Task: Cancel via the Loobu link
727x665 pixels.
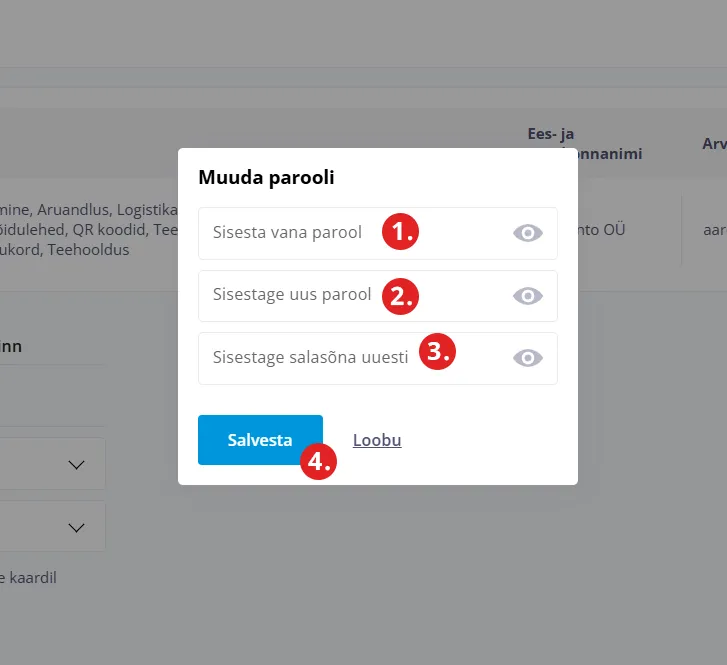Action: click(x=377, y=440)
